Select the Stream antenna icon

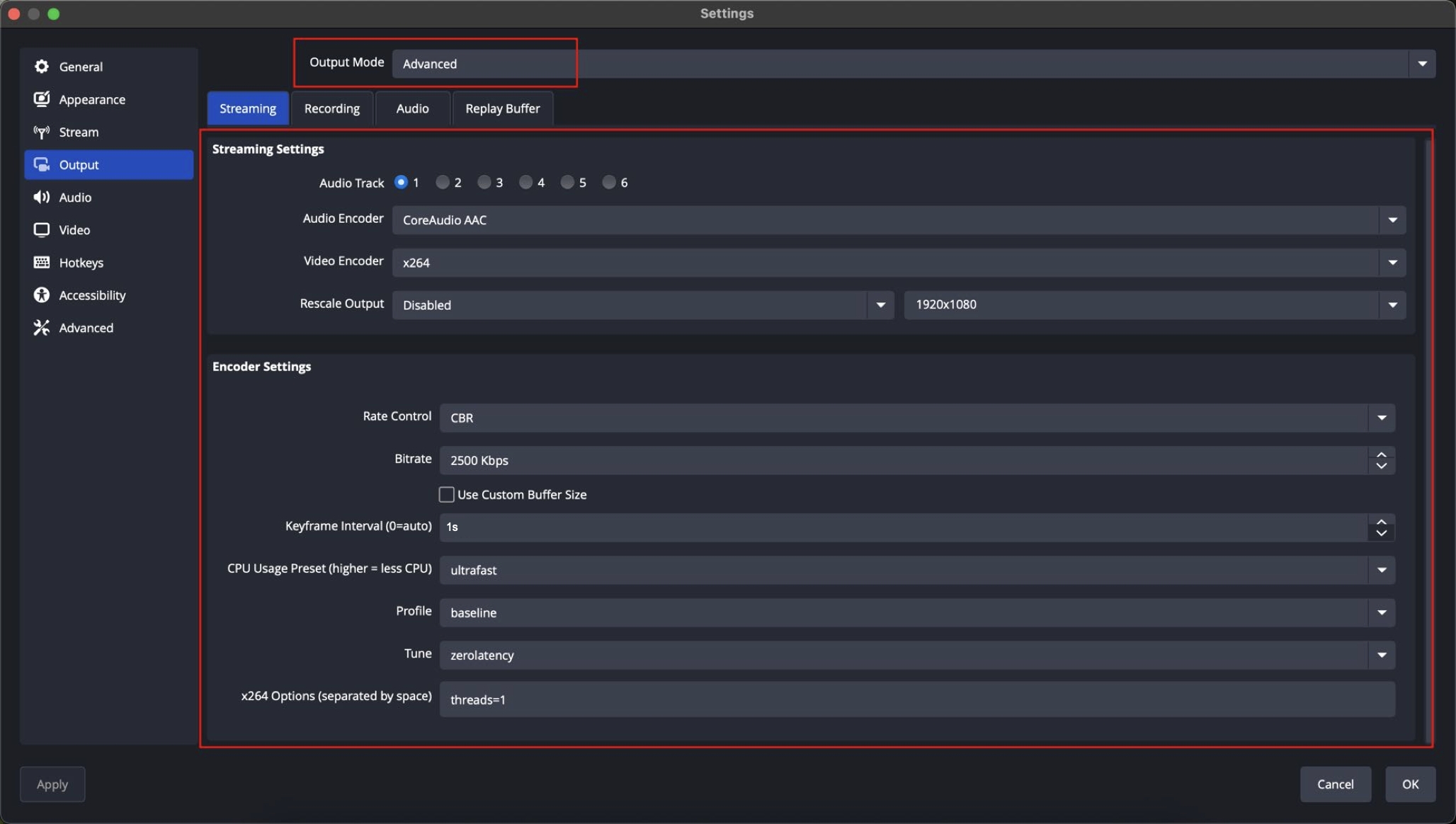42,132
